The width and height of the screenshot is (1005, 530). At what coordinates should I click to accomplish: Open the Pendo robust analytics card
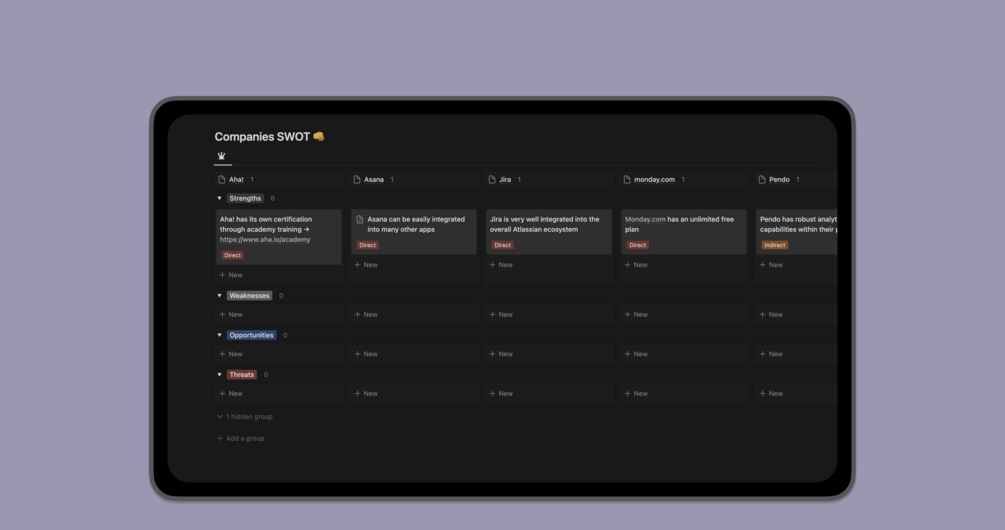coord(797,231)
